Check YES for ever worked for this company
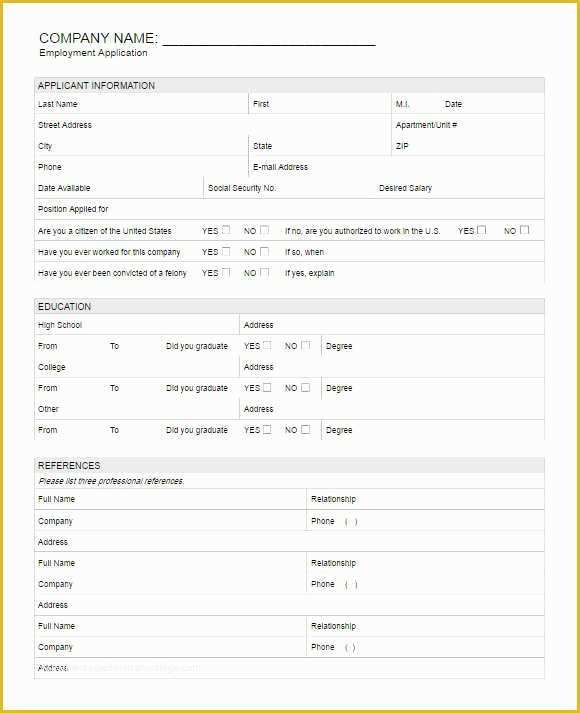 pos(226,251)
